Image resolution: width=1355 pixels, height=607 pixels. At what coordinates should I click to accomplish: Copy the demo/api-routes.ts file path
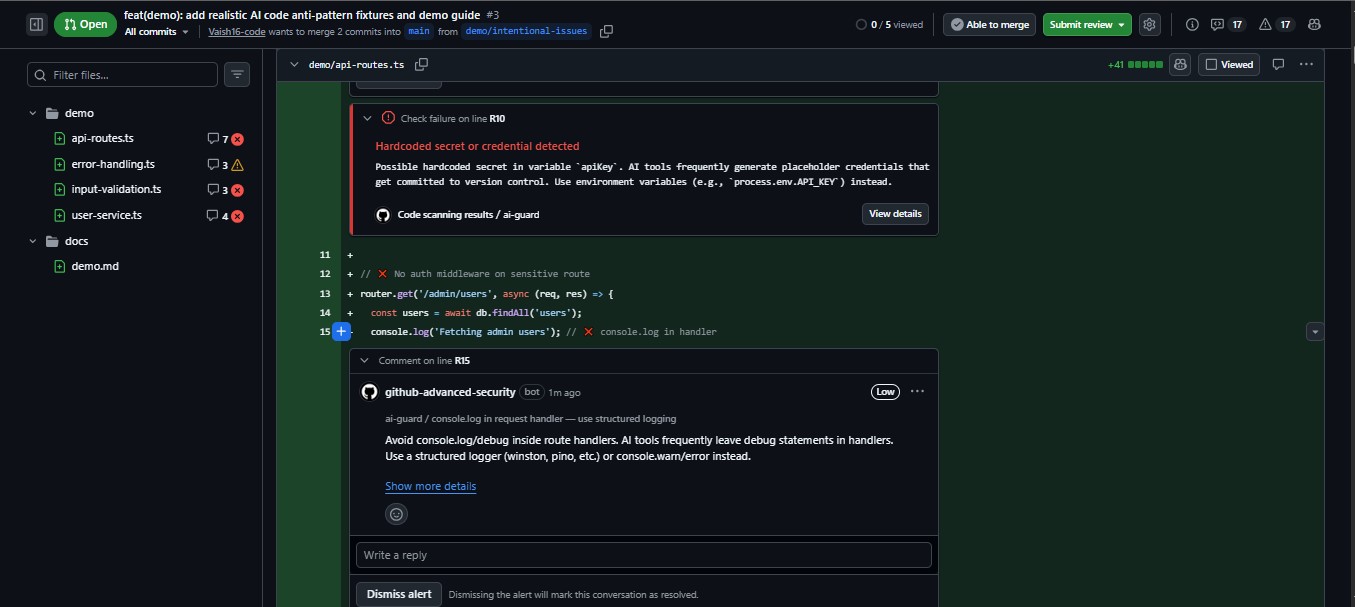click(422, 64)
